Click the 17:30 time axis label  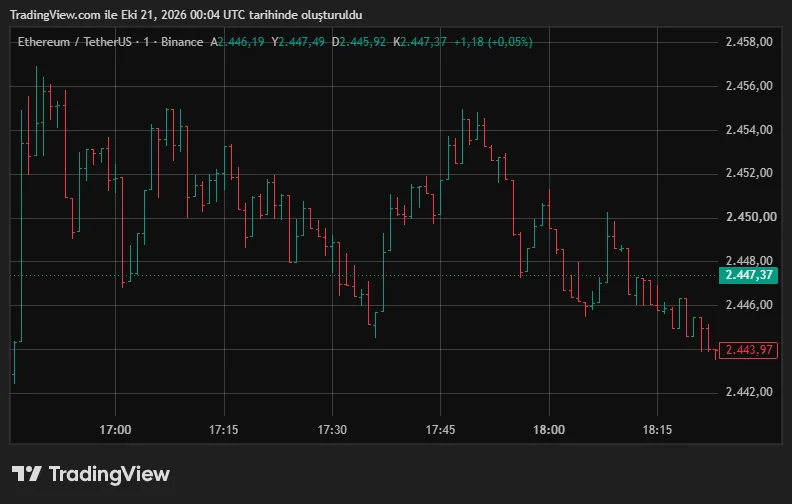tap(332, 430)
